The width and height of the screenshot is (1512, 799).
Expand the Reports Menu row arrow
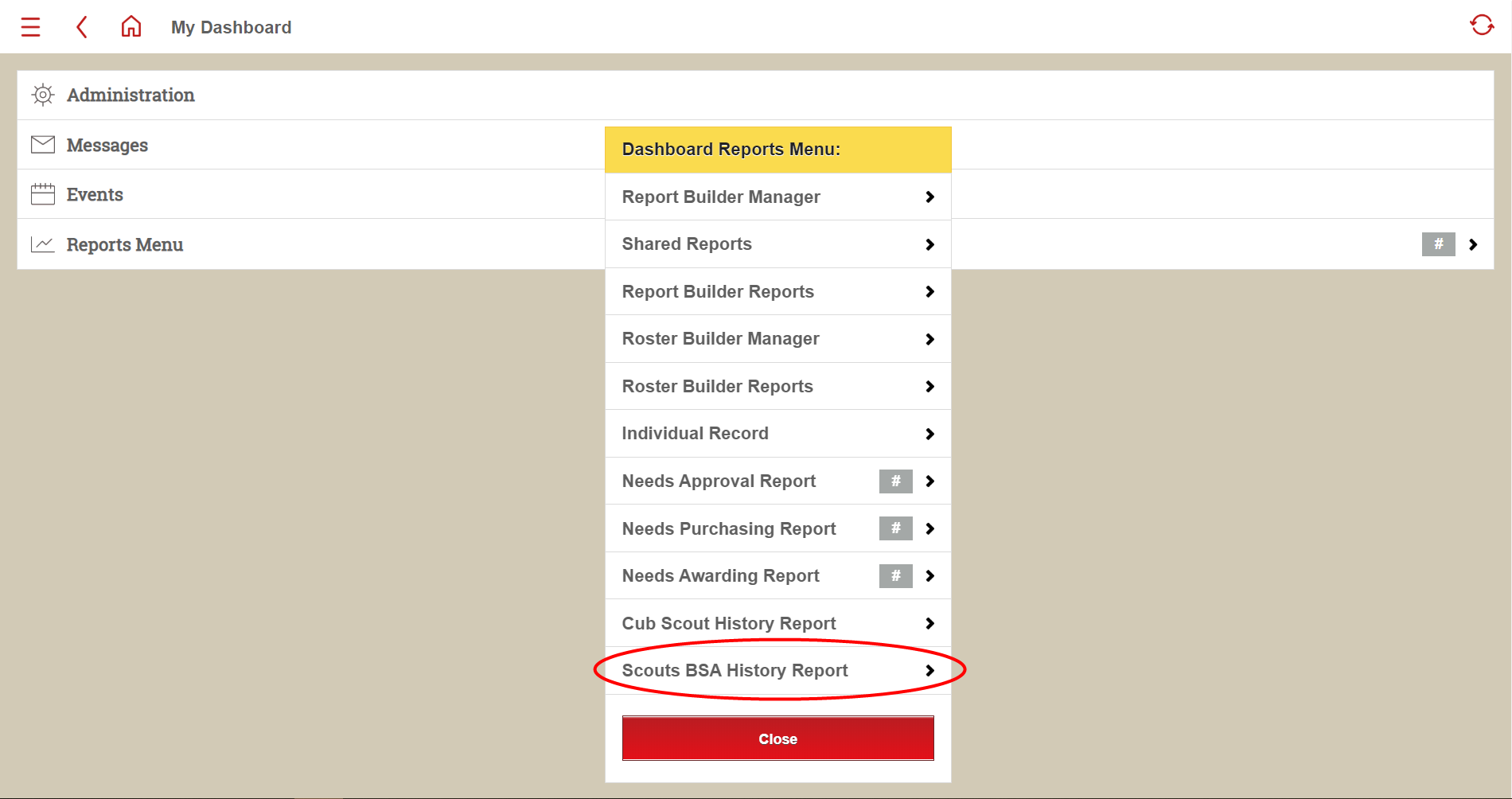point(1473,244)
